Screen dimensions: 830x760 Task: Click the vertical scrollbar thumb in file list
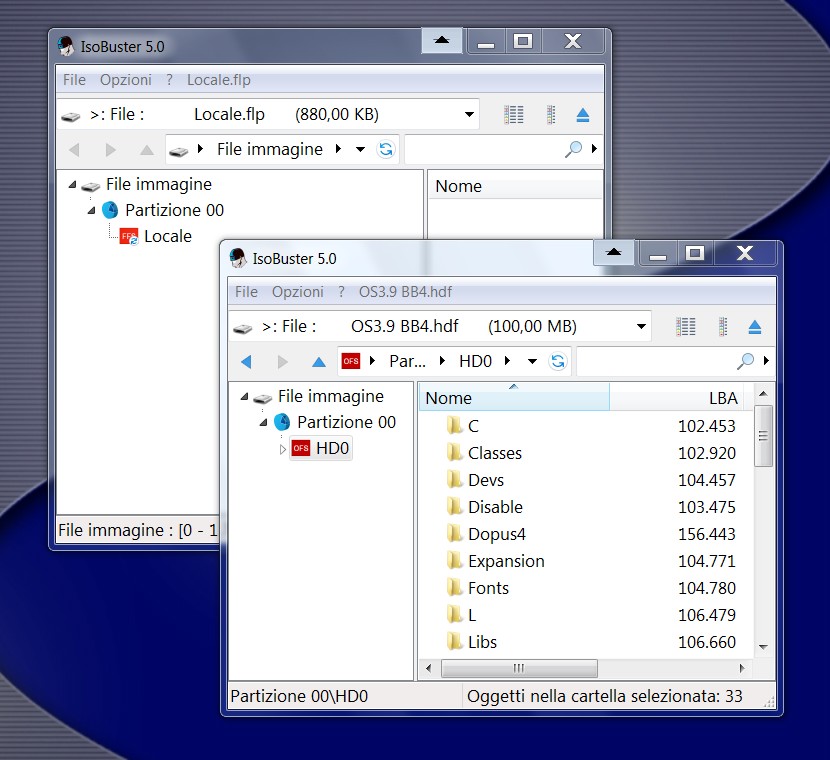[x=764, y=435]
